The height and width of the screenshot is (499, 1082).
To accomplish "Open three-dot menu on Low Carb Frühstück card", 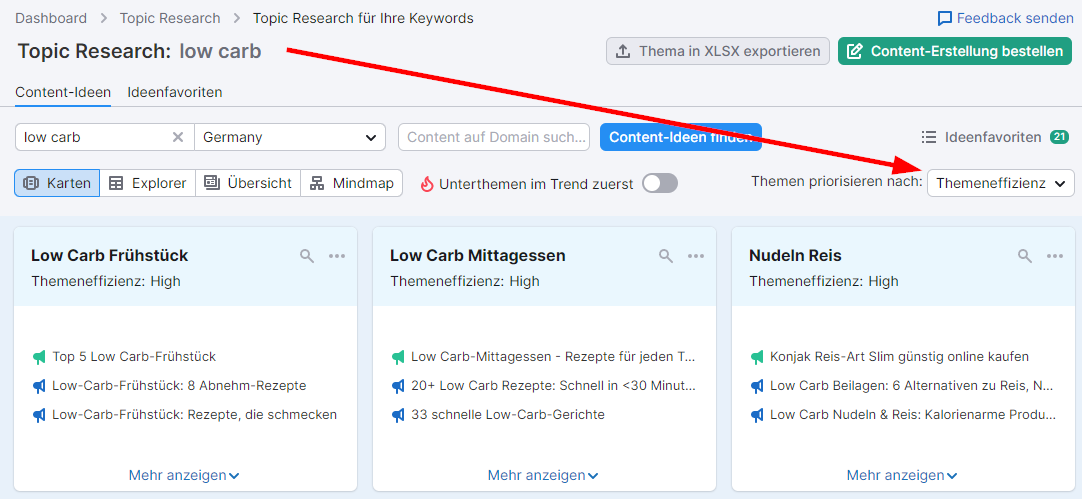I will point(337,256).
